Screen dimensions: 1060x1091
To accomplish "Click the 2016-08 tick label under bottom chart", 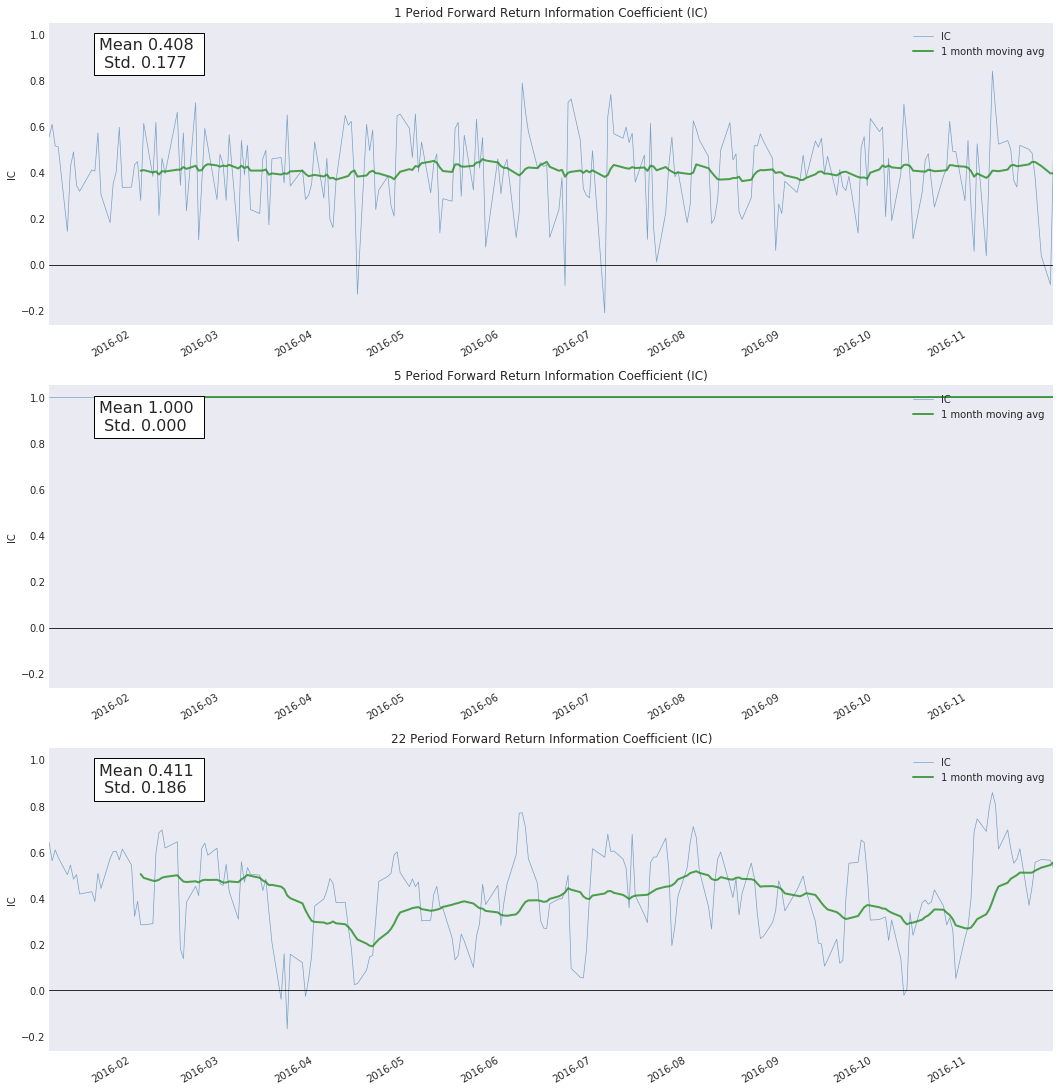I will click(666, 1069).
